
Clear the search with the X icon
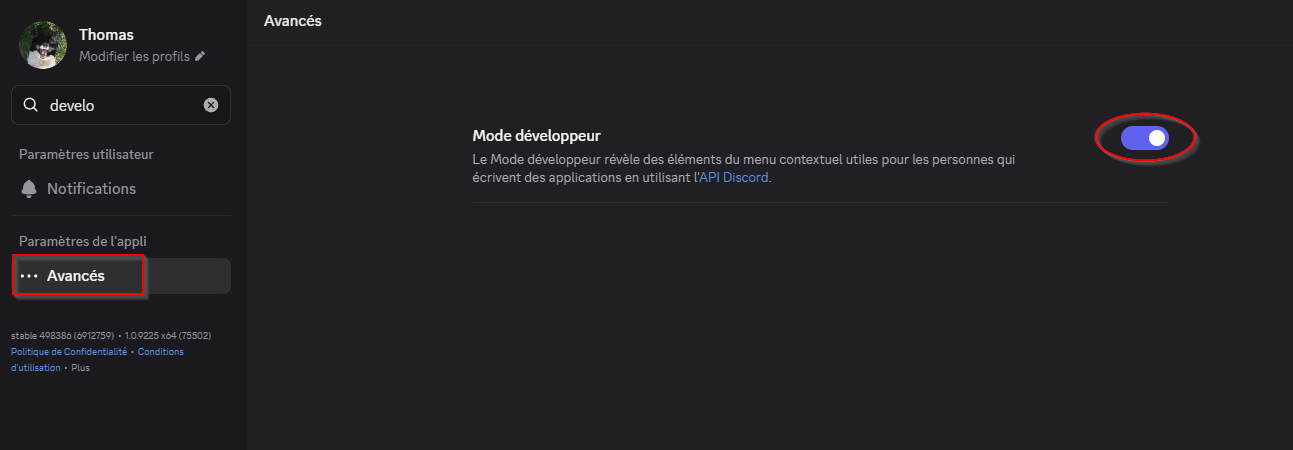(211, 105)
